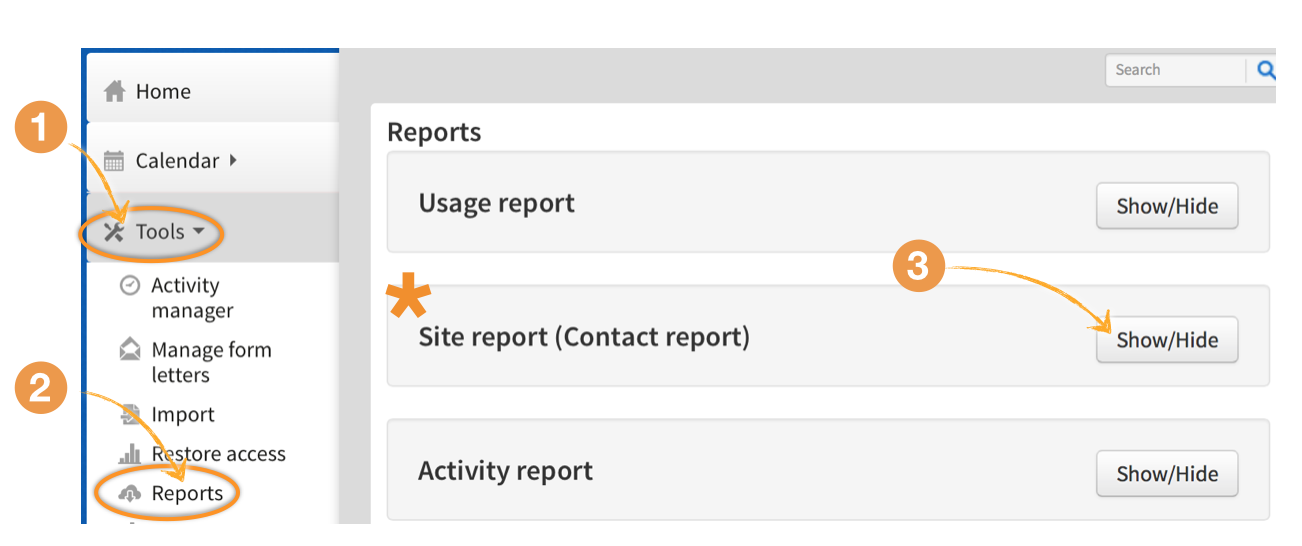Toggle Usage report with Show/Hide
Screen dimensions: 1302x546
1166,206
